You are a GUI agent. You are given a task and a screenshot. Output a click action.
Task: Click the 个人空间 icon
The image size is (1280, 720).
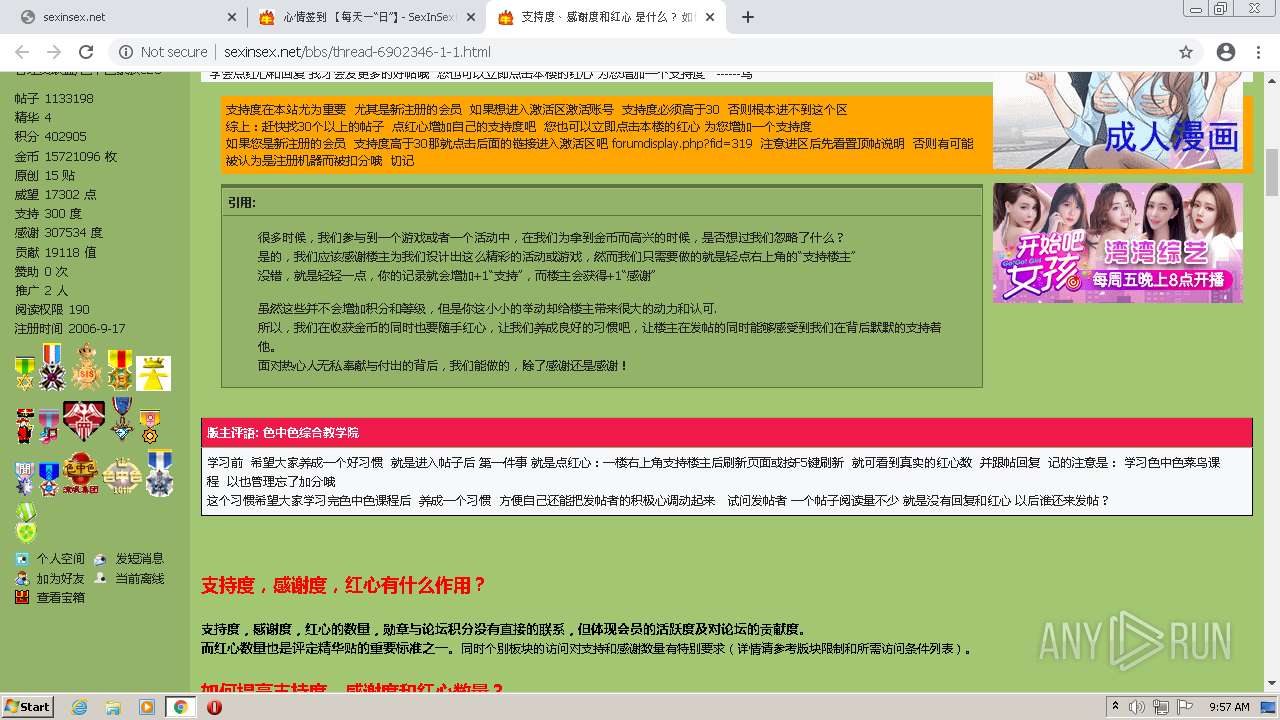click(x=22, y=559)
